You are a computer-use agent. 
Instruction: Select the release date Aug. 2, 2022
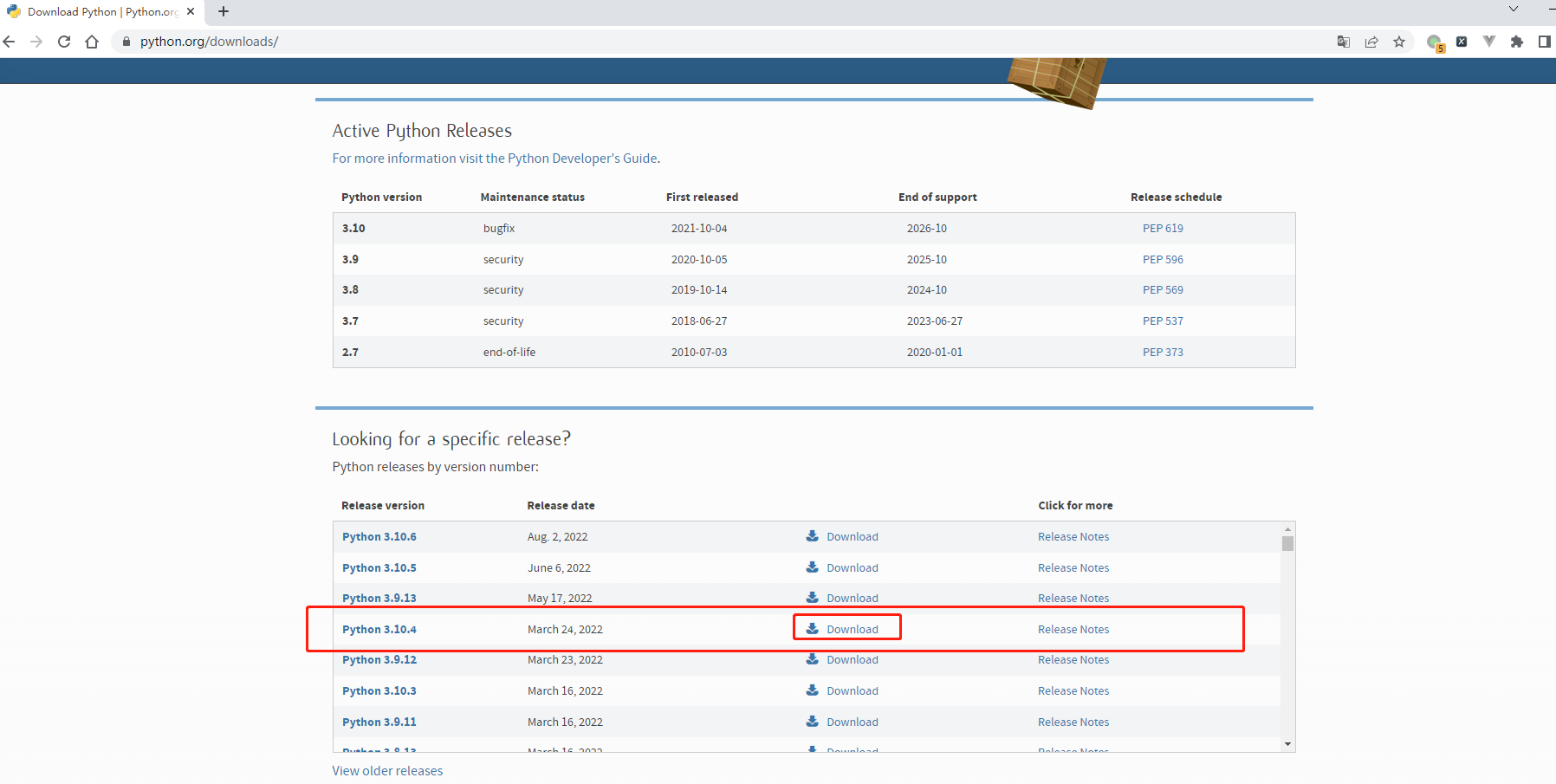558,537
